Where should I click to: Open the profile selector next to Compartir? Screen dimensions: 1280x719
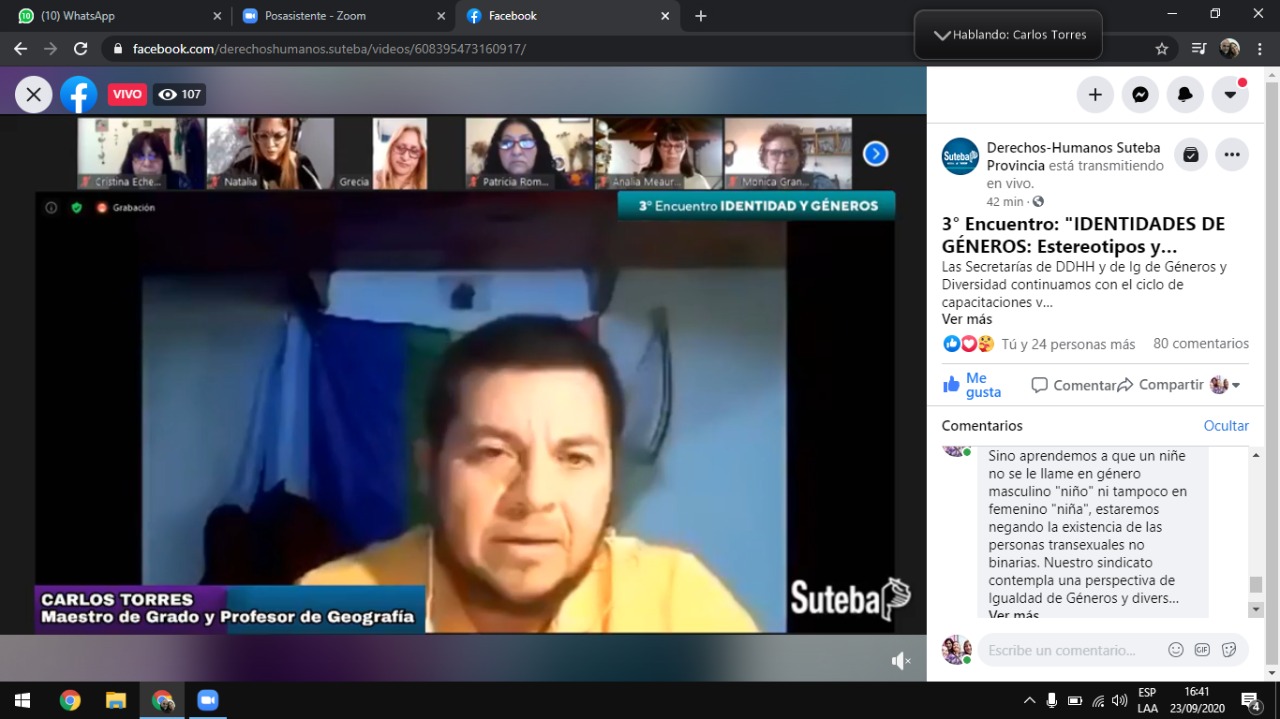(1225, 385)
